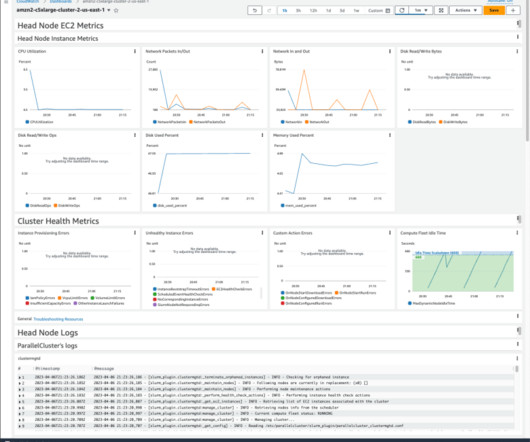Open the Head Node Logs header menu
Screen dimensions: 530x442
coord(519,331)
